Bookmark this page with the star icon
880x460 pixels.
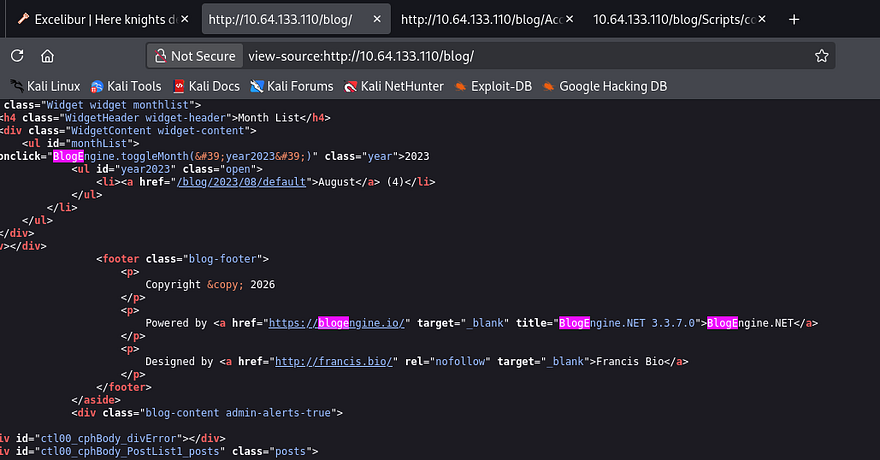[x=821, y=56]
